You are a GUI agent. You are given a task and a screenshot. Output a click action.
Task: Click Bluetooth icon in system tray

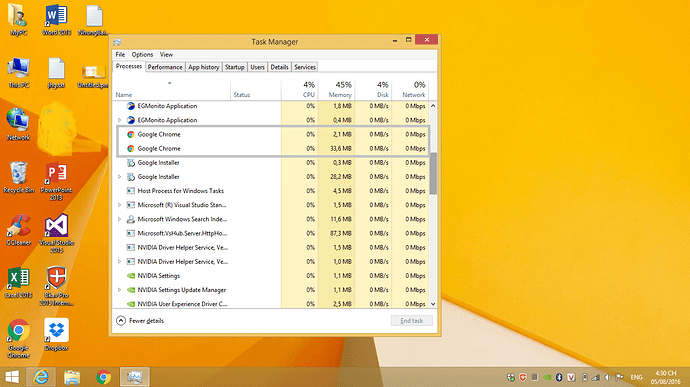pyautogui.click(x=559, y=377)
